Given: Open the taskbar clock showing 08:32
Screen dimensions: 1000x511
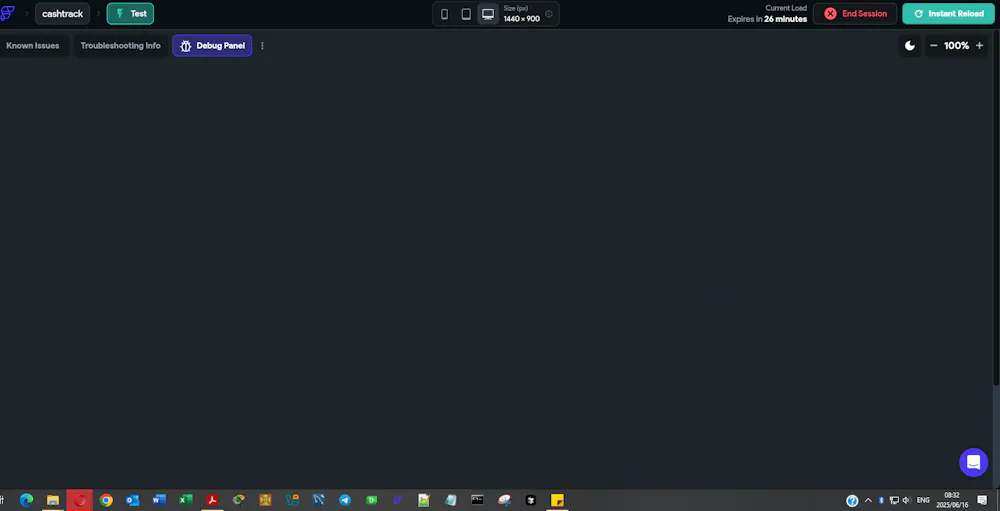Looking at the screenshot, I should [x=952, y=500].
